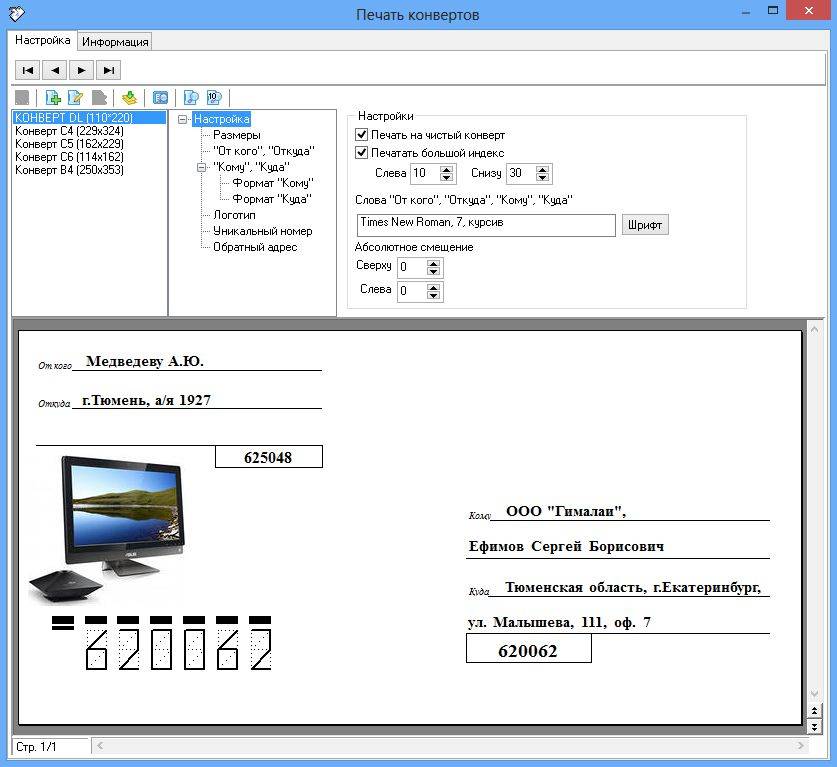Edit the envelope template with the pencil icon

pos(76,98)
